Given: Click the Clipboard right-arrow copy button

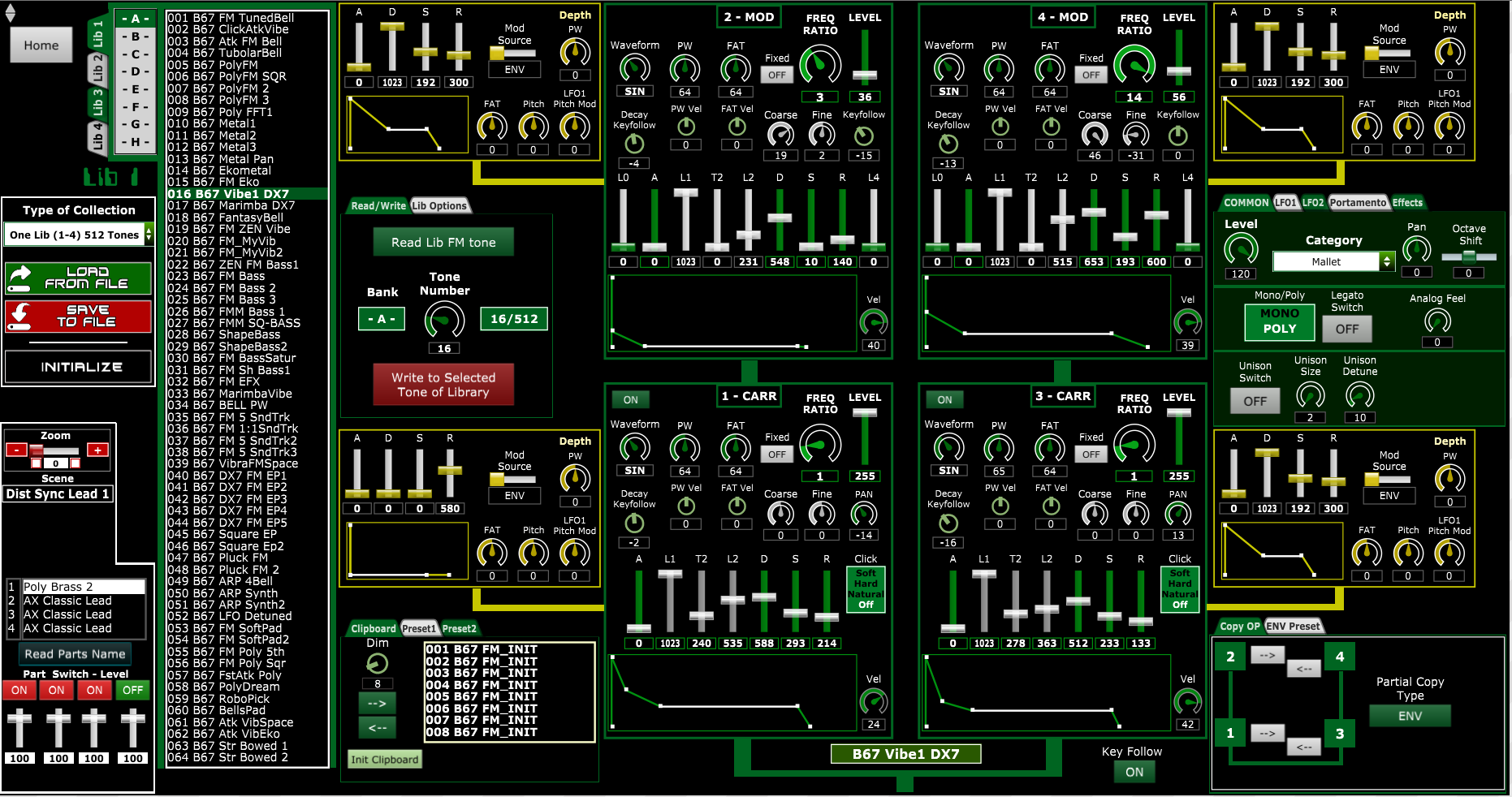Looking at the screenshot, I should point(377,703).
